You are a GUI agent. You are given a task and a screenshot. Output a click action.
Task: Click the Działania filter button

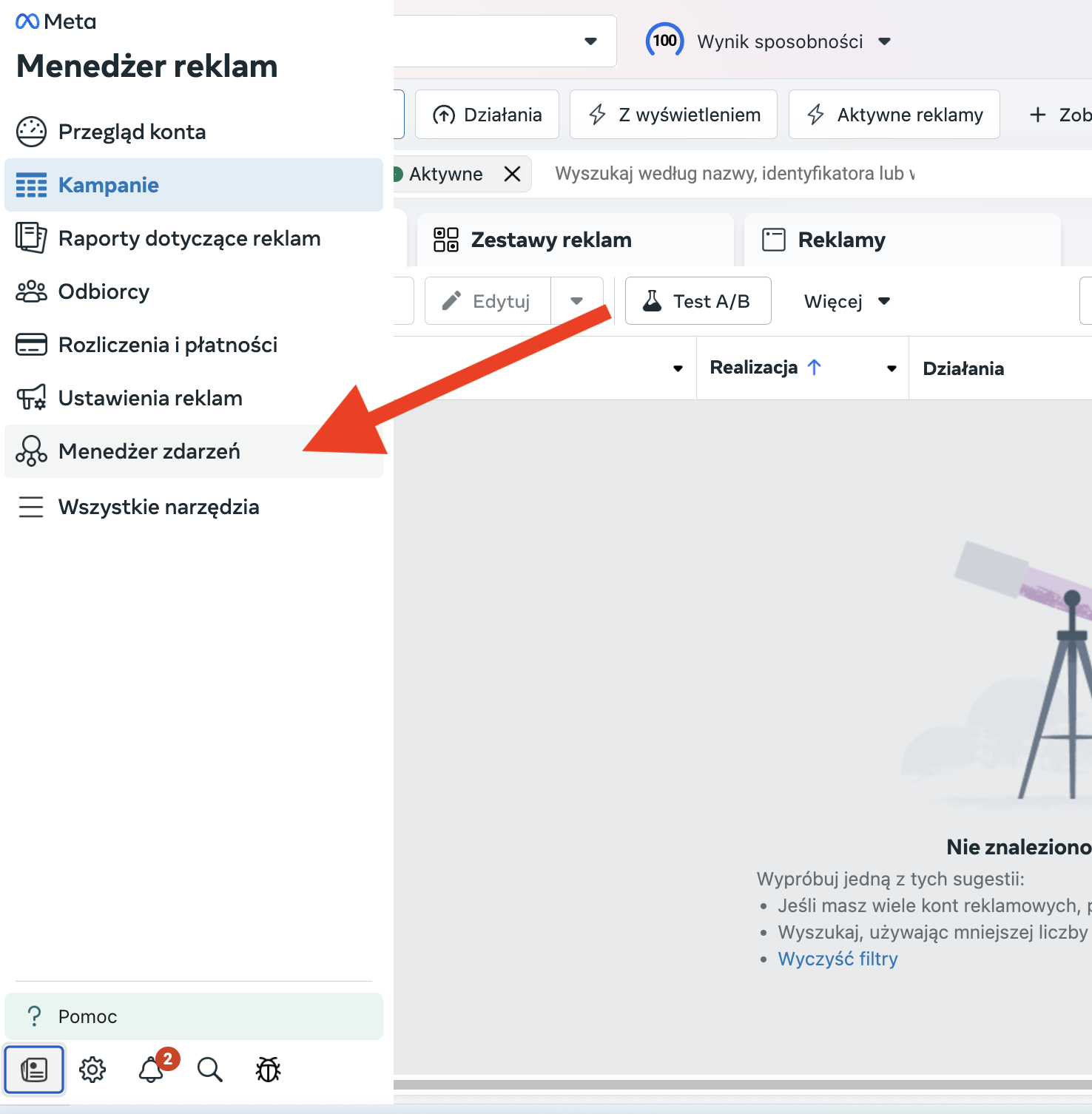(x=487, y=115)
